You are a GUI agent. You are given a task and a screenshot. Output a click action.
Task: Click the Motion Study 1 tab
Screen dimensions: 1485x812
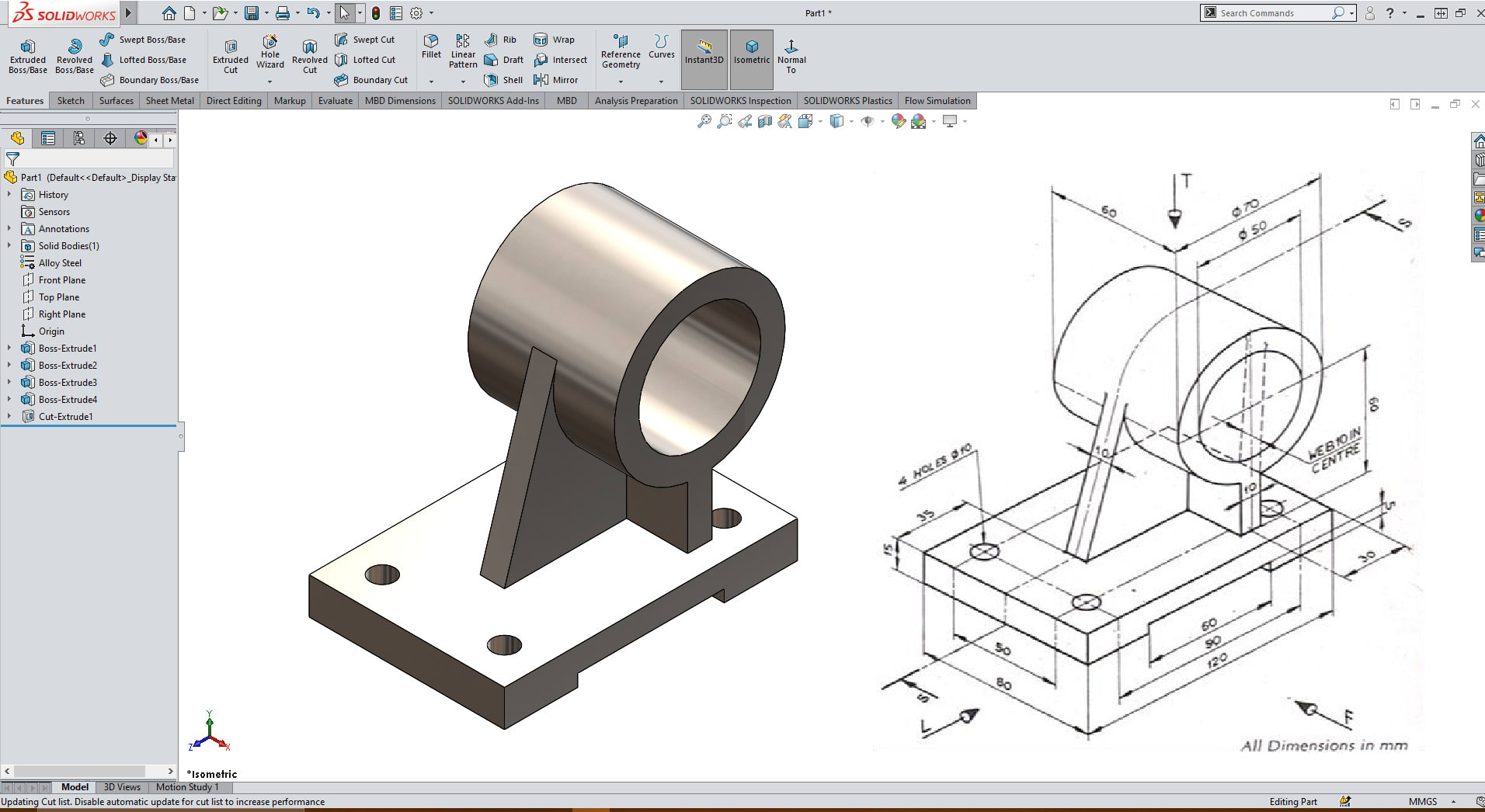(187, 787)
